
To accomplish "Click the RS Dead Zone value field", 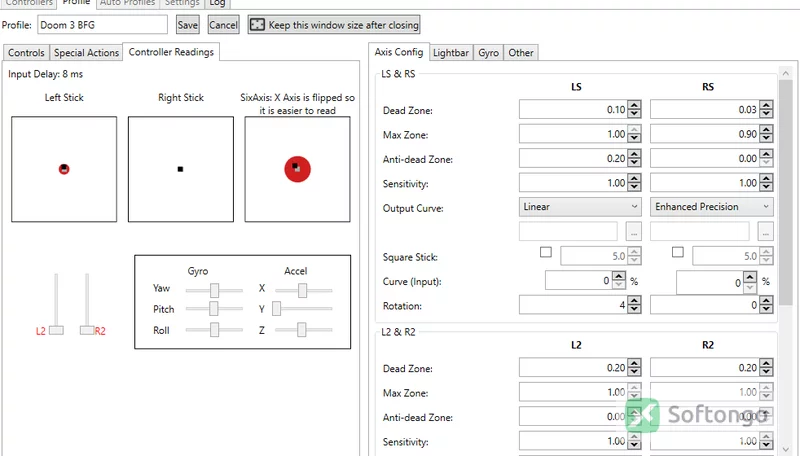I will (x=705, y=109).
